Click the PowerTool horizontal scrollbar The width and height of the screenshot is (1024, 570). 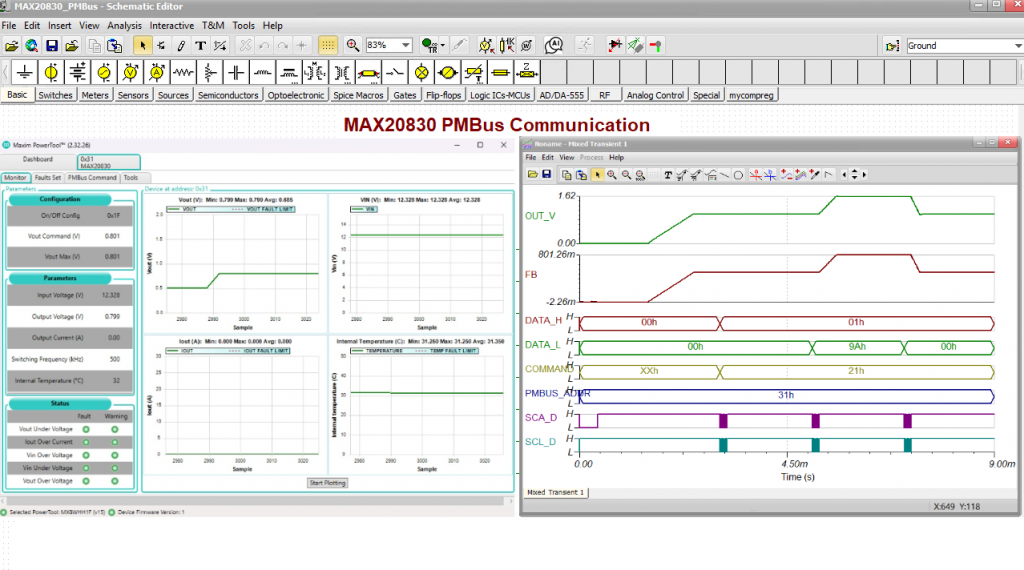coord(260,501)
